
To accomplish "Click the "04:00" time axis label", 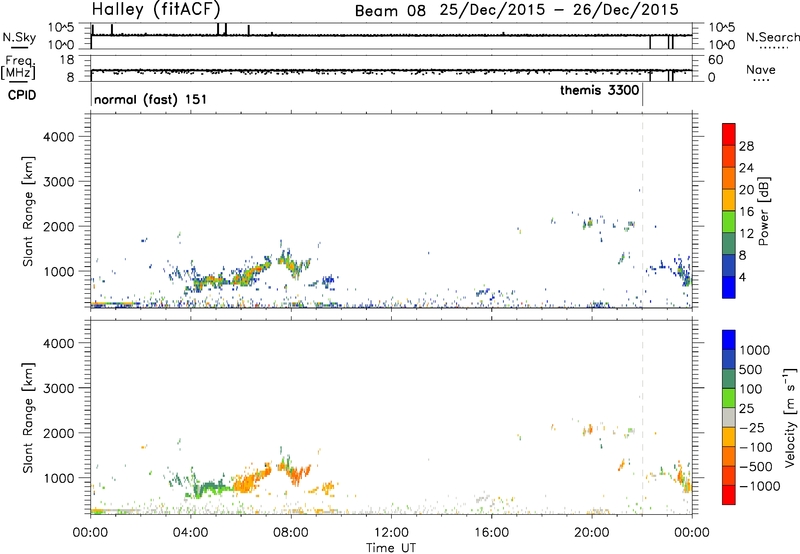I will (191, 533).
